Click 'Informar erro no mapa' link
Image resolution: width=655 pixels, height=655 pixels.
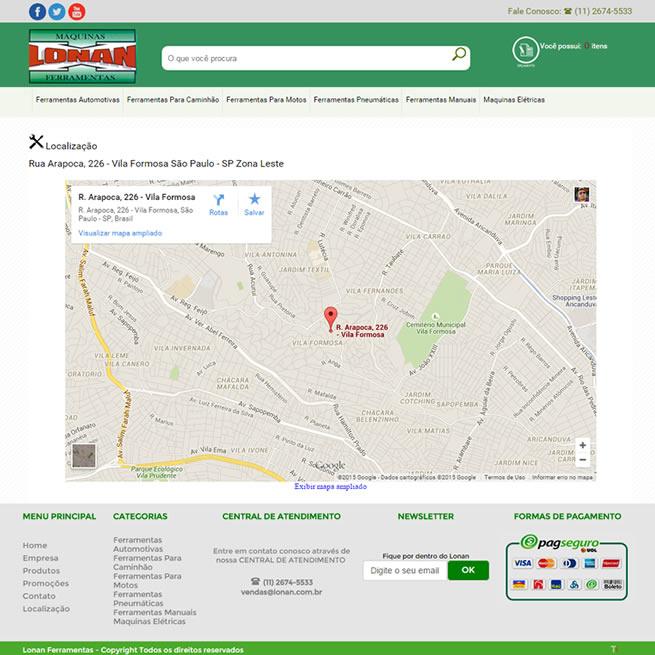pyautogui.click(x=562, y=477)
